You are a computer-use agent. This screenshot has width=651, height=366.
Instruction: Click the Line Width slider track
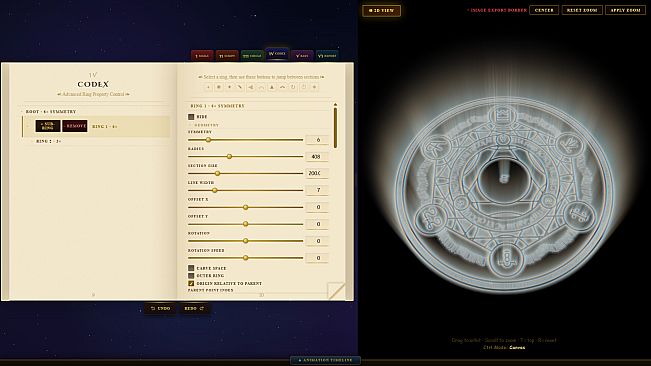point(245,190)
